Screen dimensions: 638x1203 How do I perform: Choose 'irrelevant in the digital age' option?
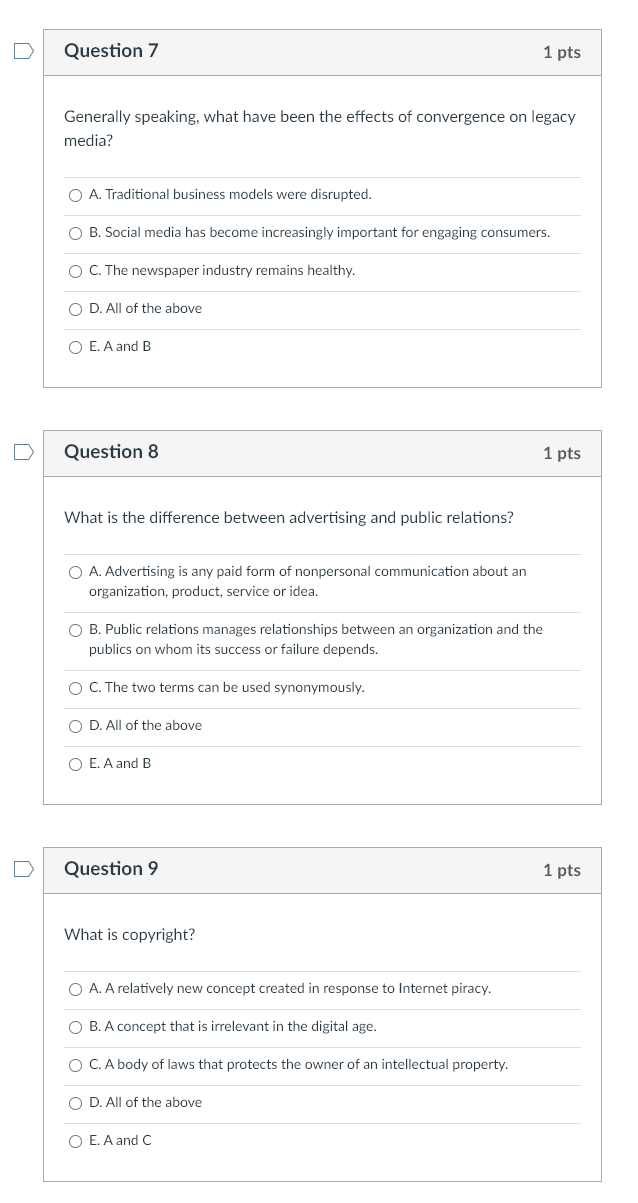coord(76,1027)
